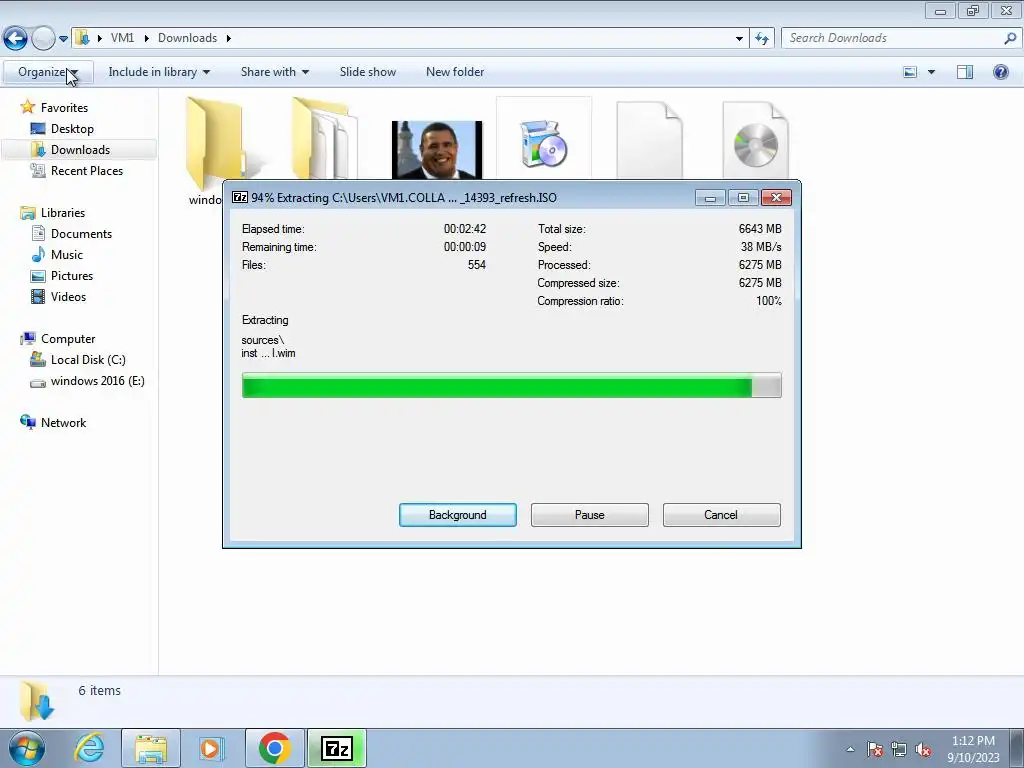Select the photo thumbnail of smiling man
The height and width of the screenshot is (768, 1024).
pyautogui.click(x=437, y=150)
